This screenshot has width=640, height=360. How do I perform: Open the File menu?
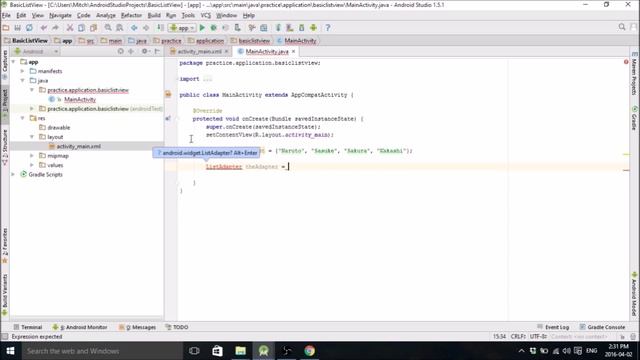(x=6, y=15)
